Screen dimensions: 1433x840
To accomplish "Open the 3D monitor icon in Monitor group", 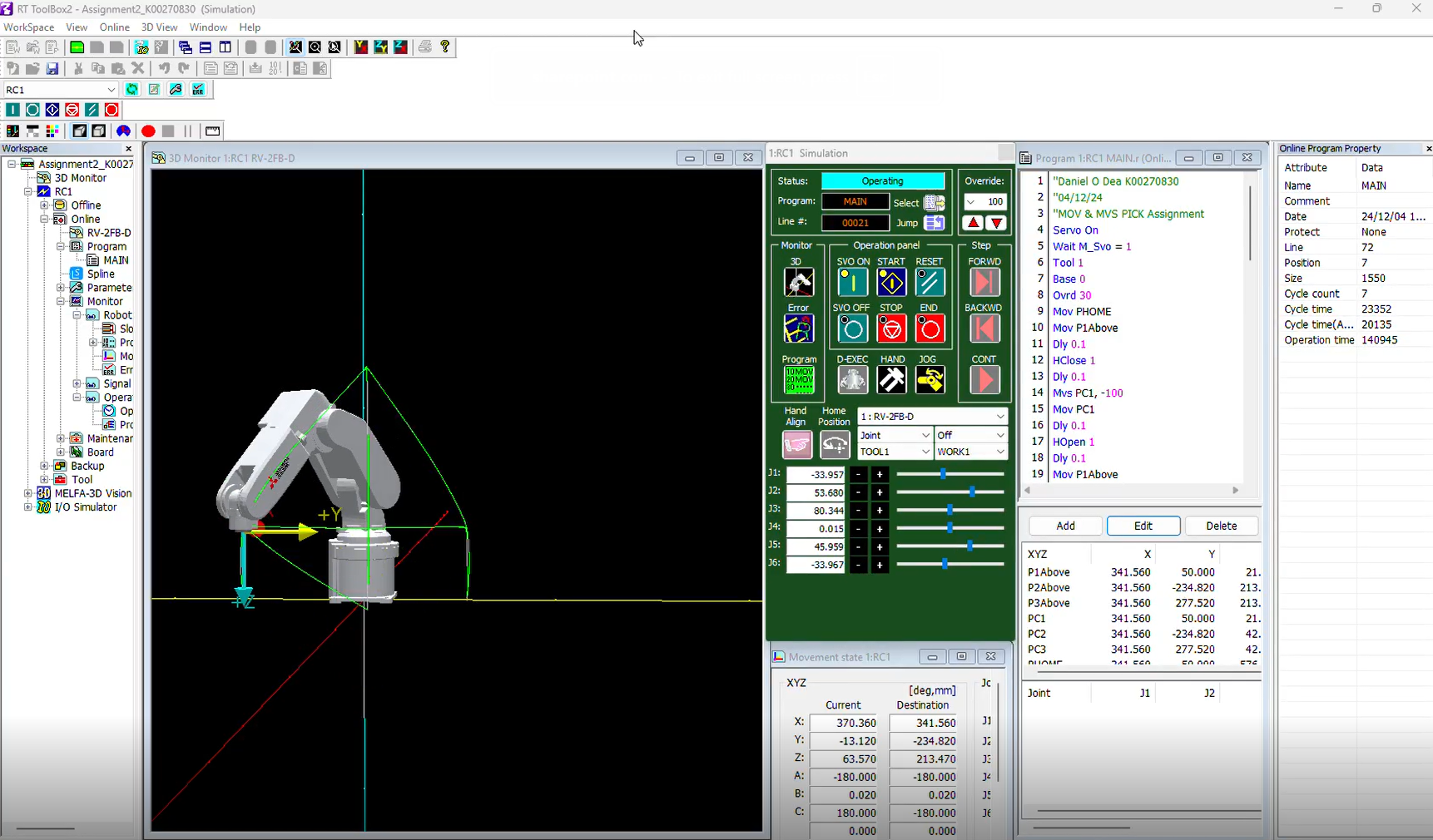I will (x=799, y=283).
